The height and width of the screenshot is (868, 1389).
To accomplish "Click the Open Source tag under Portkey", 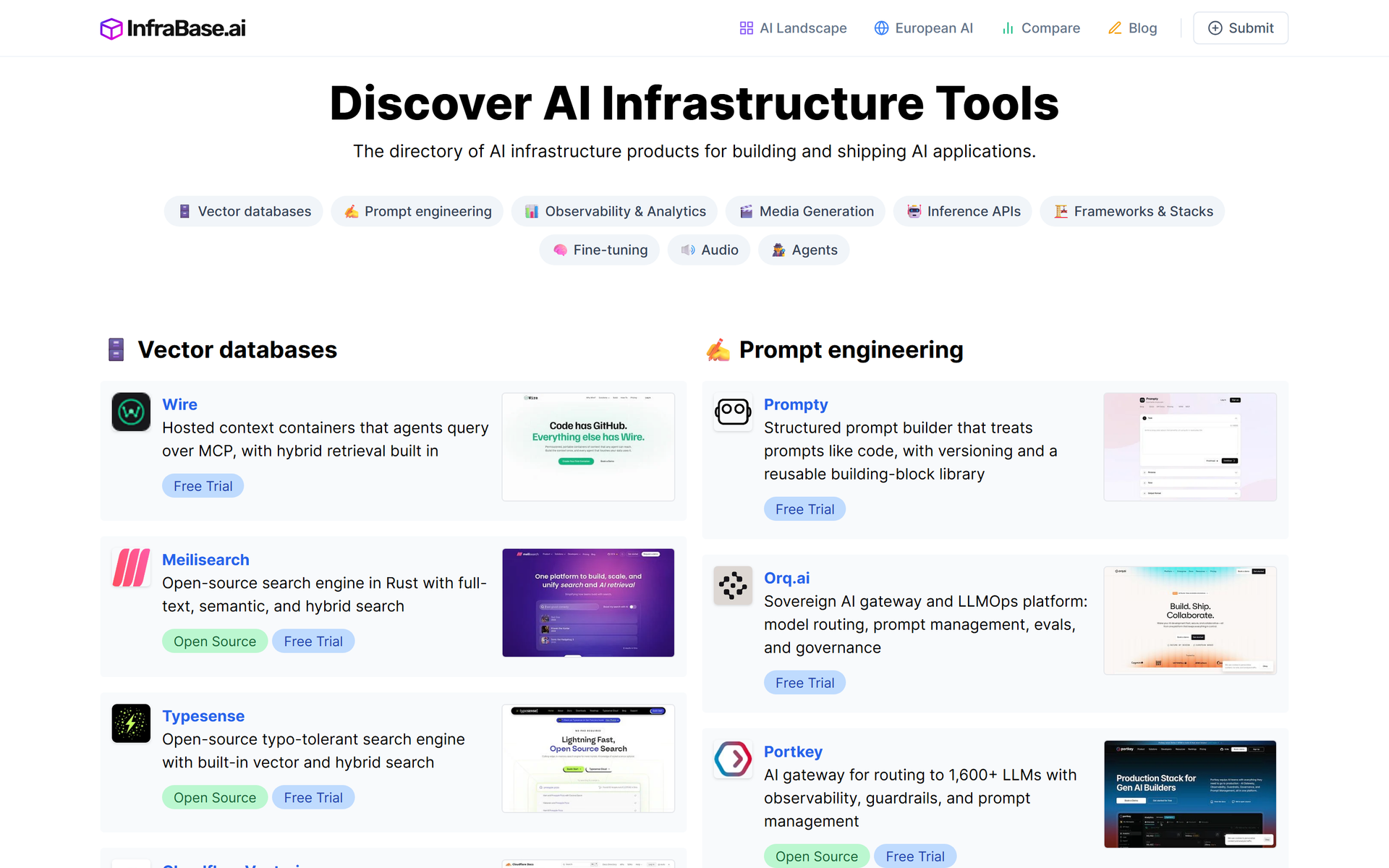I will tap(817, 856).
